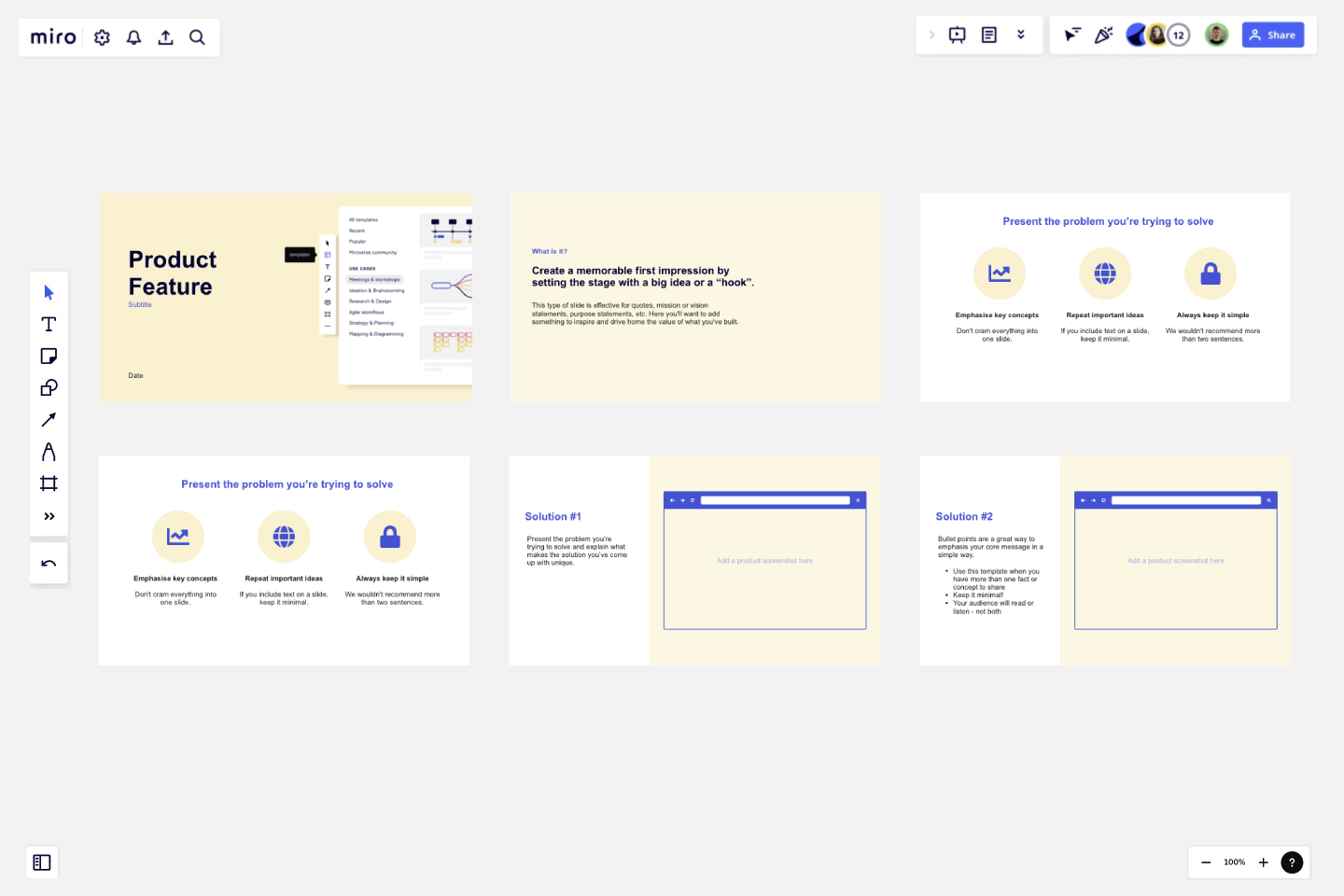
Task: Toggle the frames panel at bottom left
Action: point(41,862)
